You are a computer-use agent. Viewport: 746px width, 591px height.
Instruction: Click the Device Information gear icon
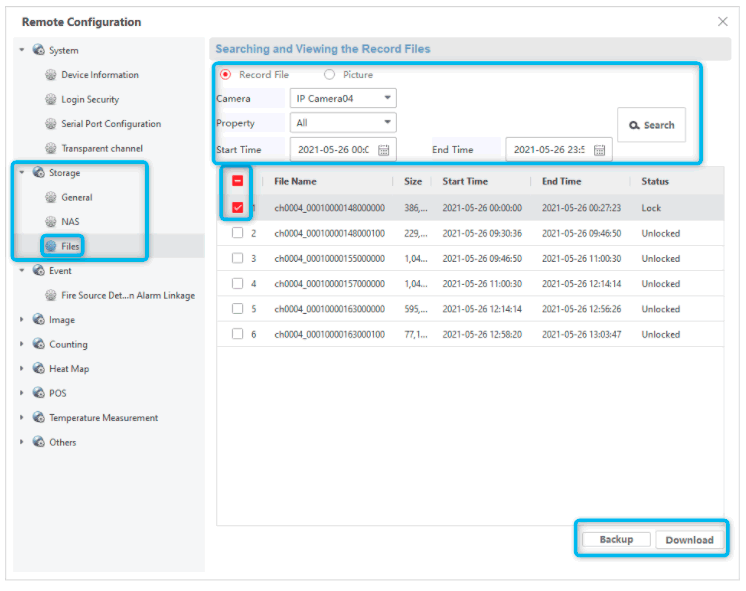coord(51,75)
